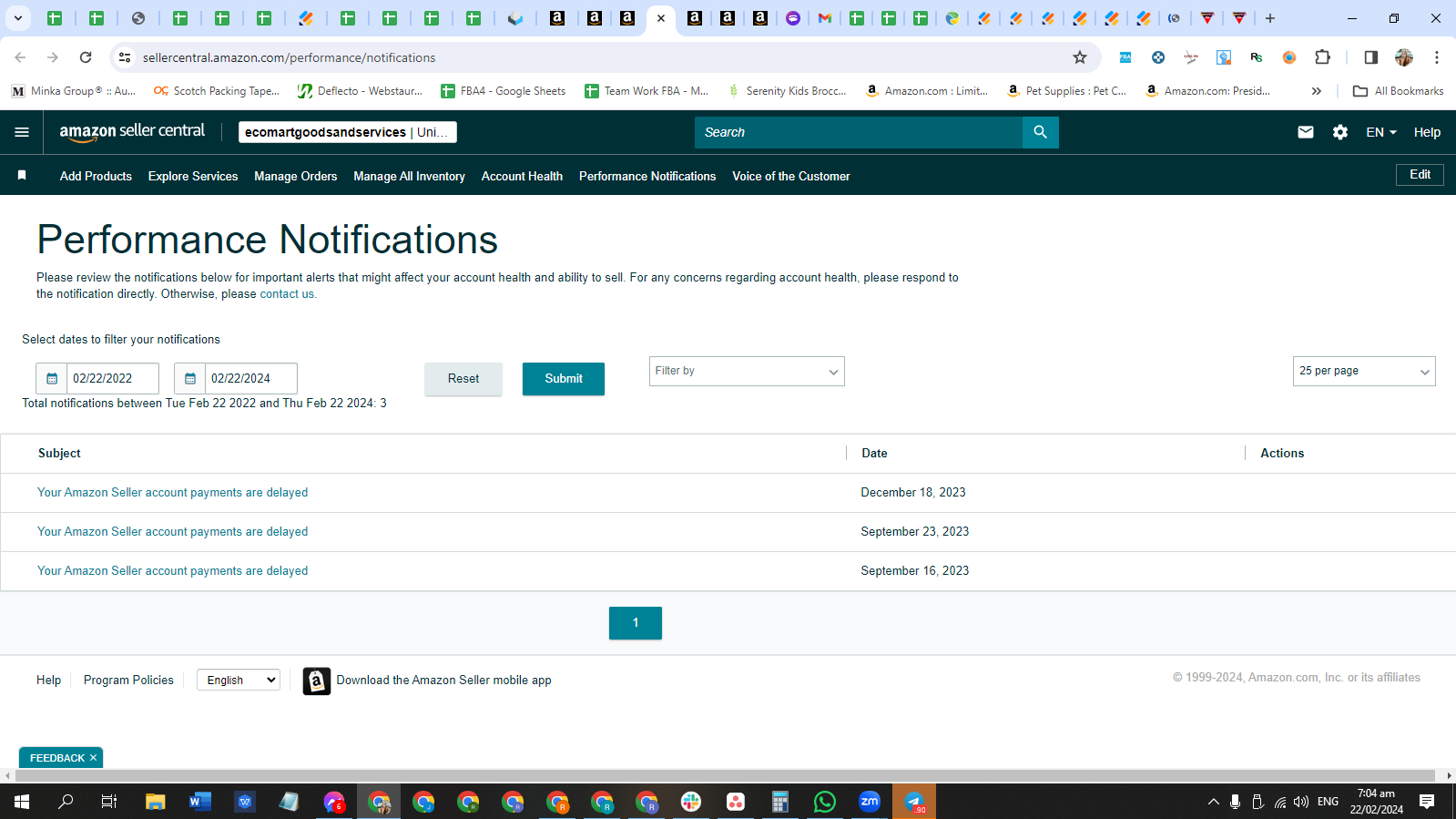The image size is (1456, 819).
Task: Select Performance Notifications in the navigation bar
Action: [647, 176]
